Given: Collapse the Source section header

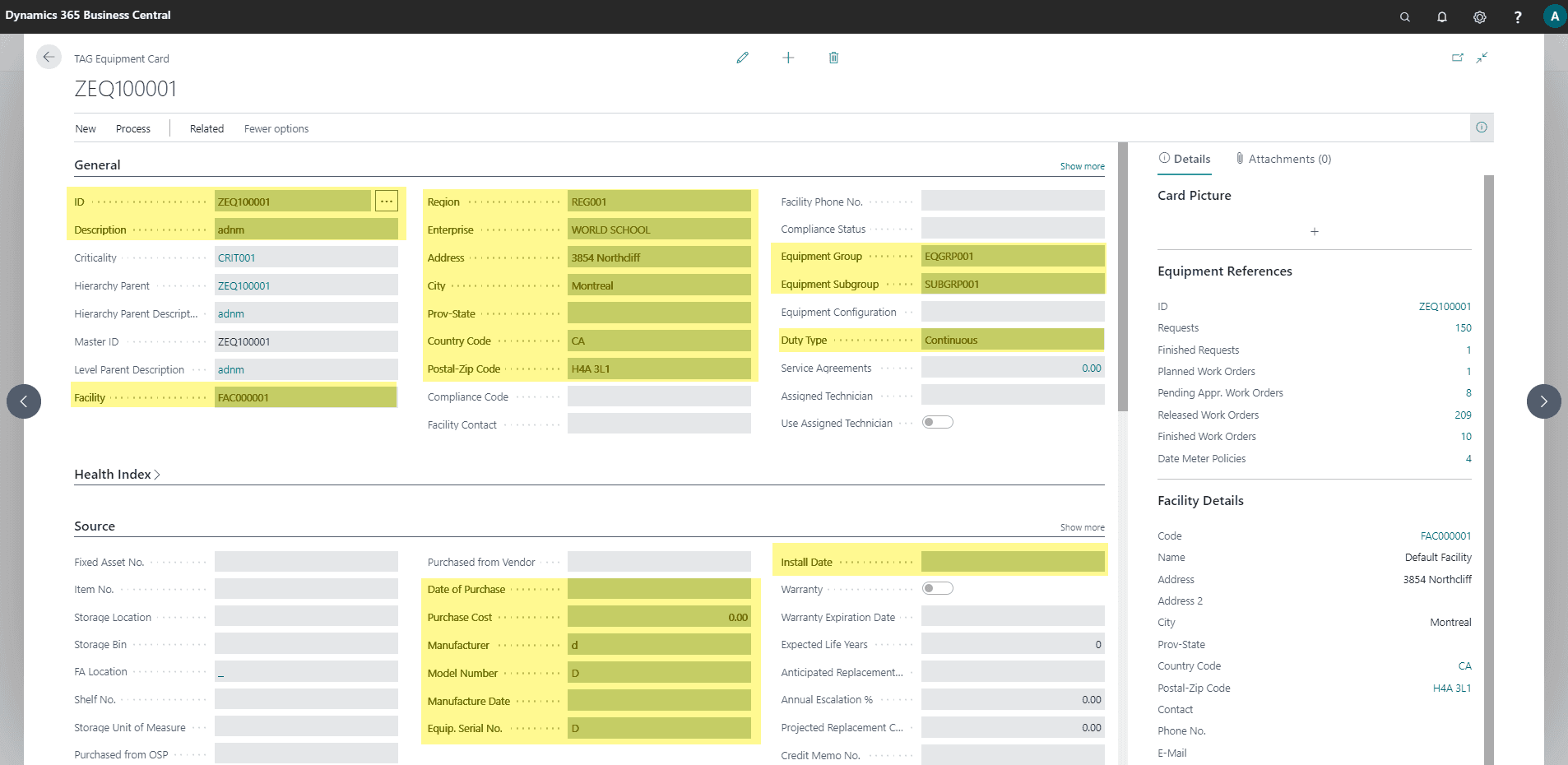Looking at the screenshot, I should click(95, 526).
